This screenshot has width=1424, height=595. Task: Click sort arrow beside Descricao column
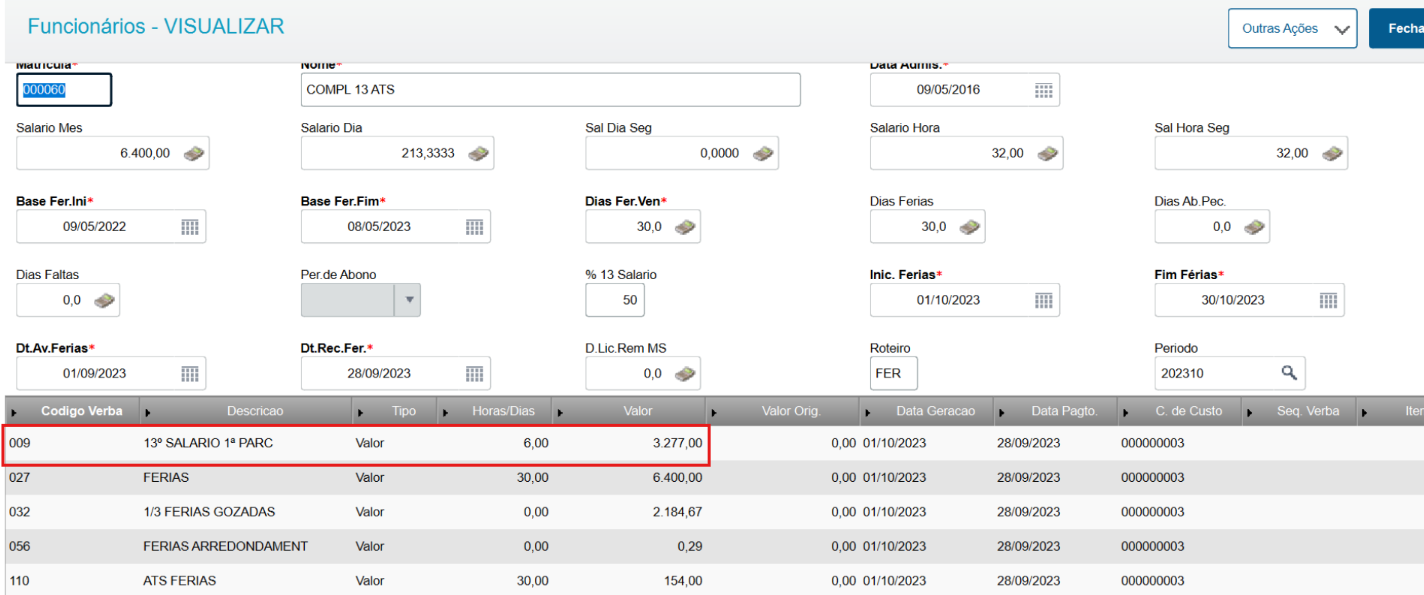pos(148,412)
